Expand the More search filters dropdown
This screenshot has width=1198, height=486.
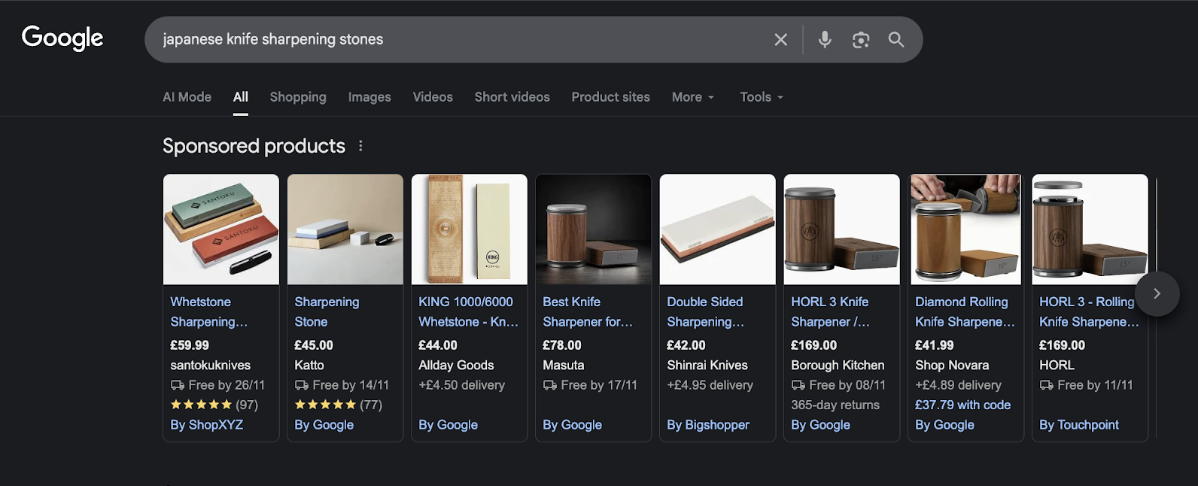pyautogui.click(x=693, y=97)
